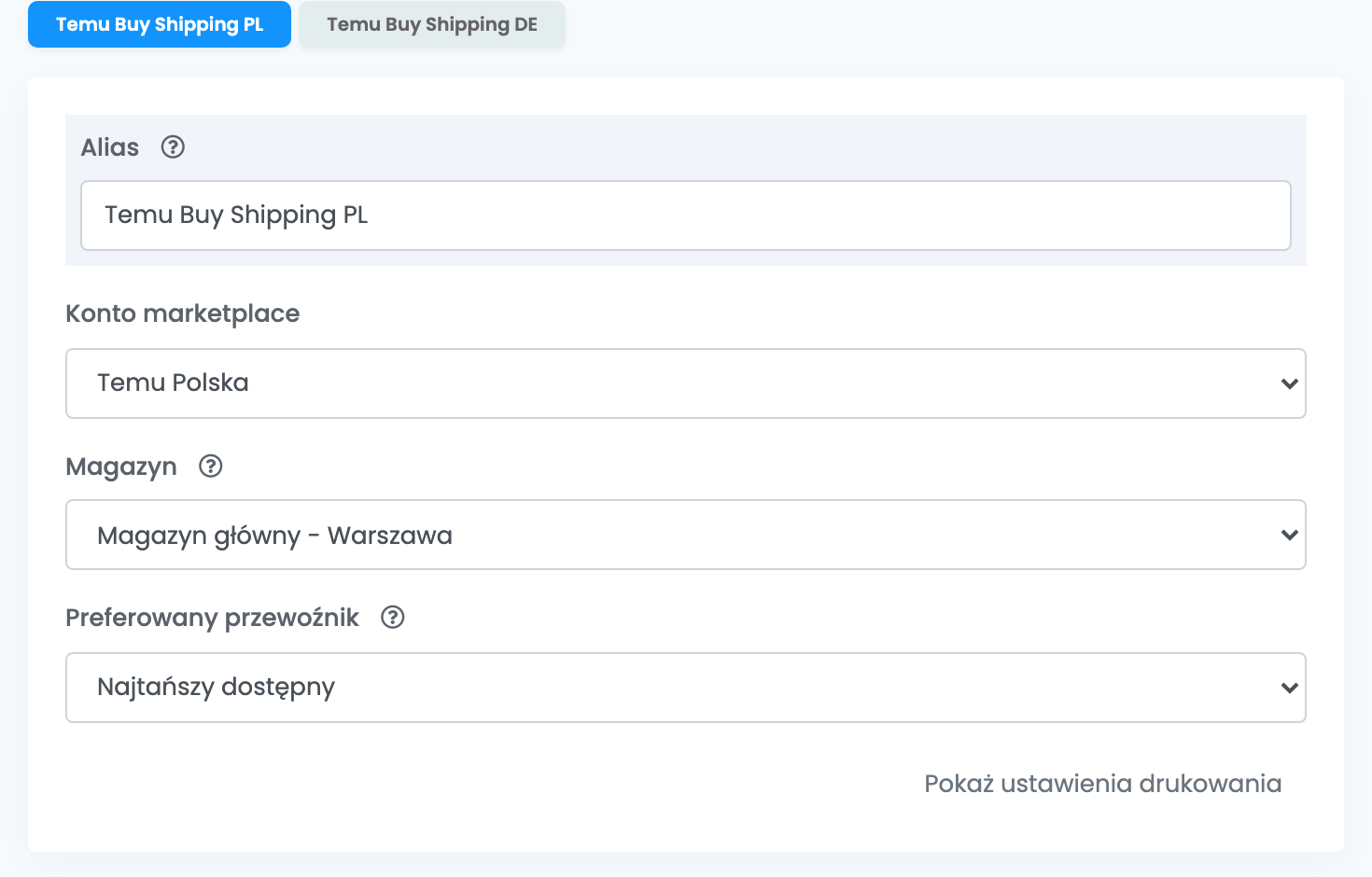
Task: Open the Konto marketplace dropdown
Action: coord(686,383)
